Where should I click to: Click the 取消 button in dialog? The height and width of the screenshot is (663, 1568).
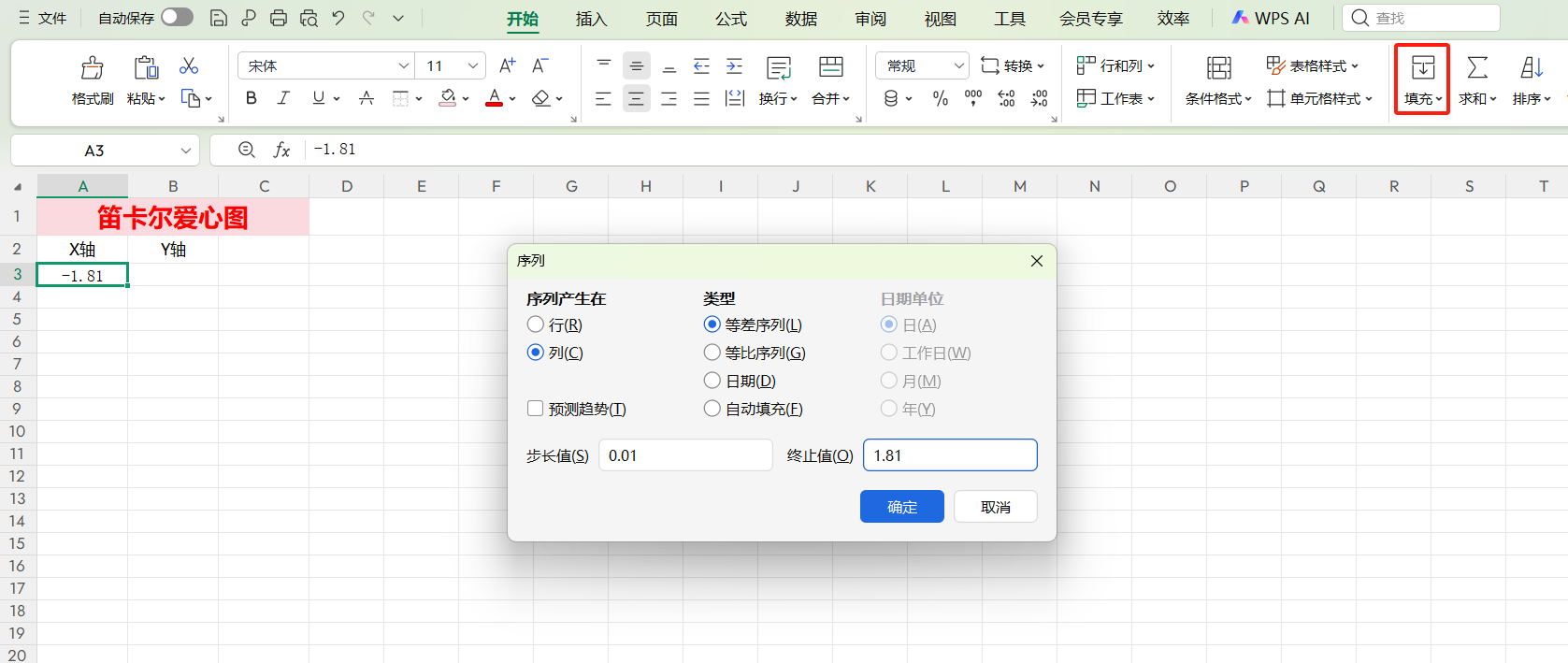pos(996,507)
